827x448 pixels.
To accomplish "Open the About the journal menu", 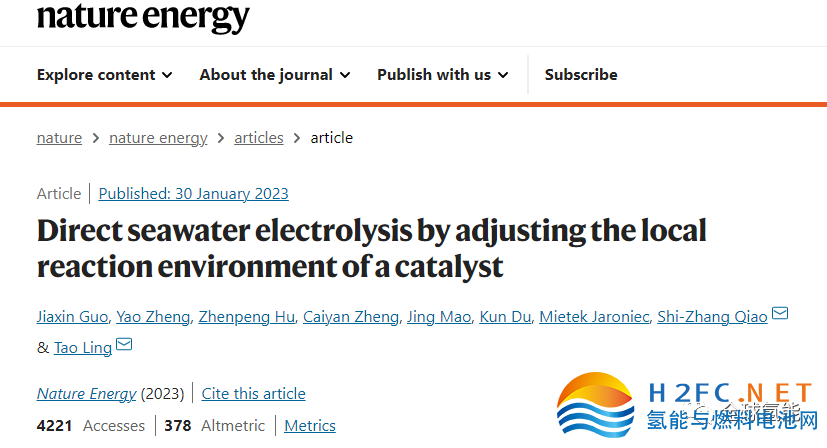I will click(x=274, y=74).
